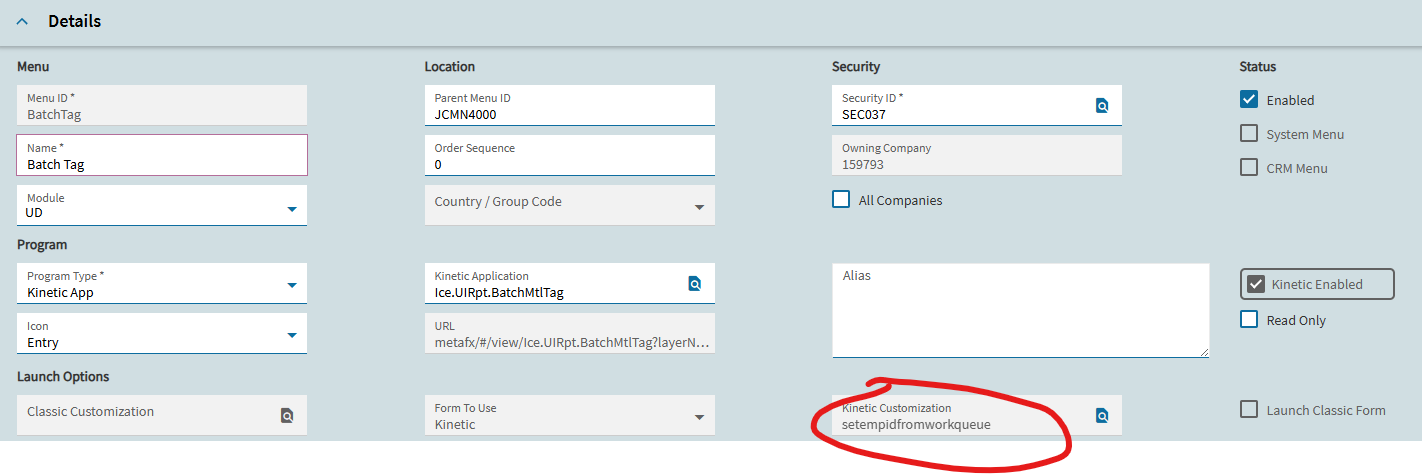The width and height of the screenshot is (1422, 474).
Task: Check the CRM Menu checkbox
Action: pyautogui.click(x=1249, y=167)
